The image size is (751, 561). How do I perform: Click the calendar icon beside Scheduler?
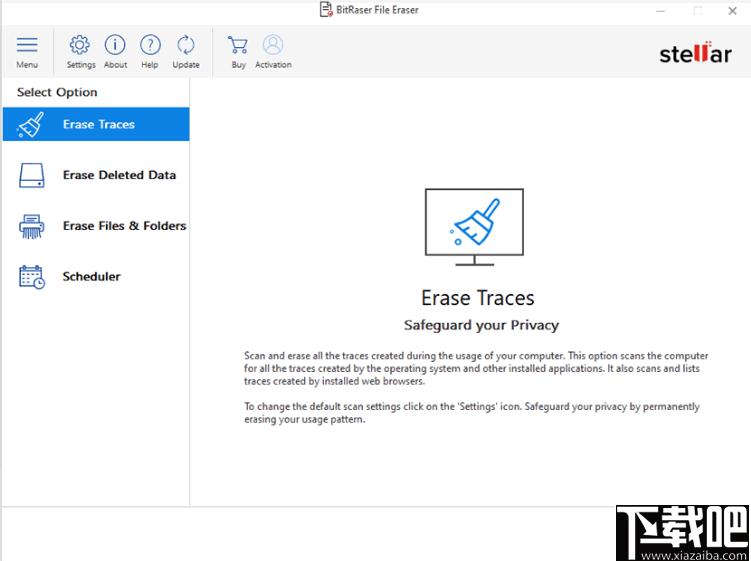[32, 277]
